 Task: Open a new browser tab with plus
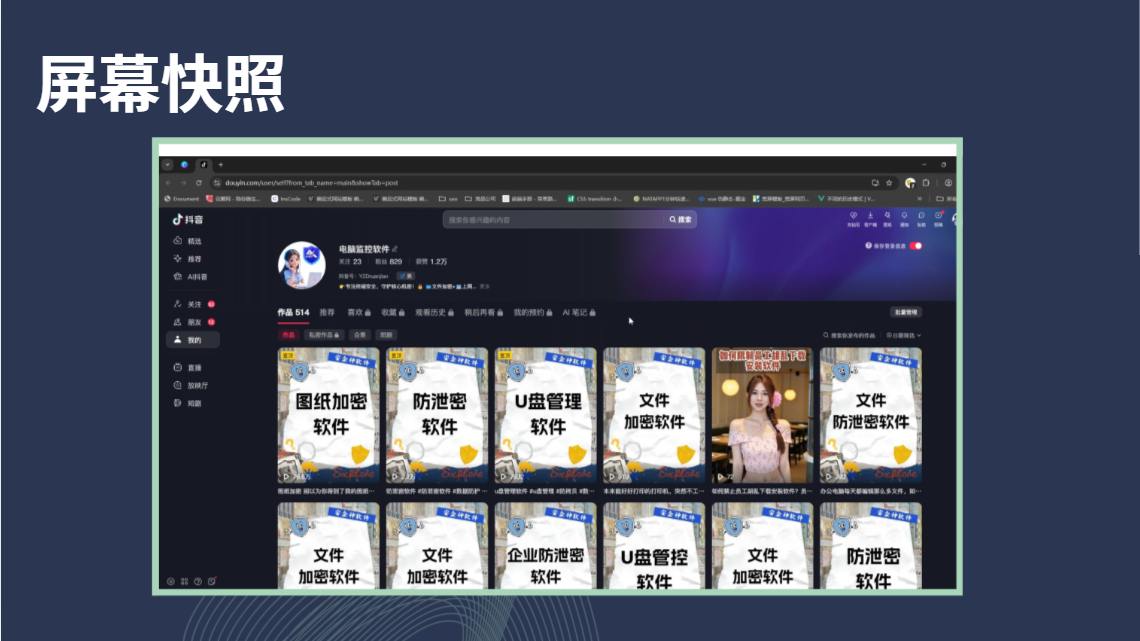pos(221,165)
